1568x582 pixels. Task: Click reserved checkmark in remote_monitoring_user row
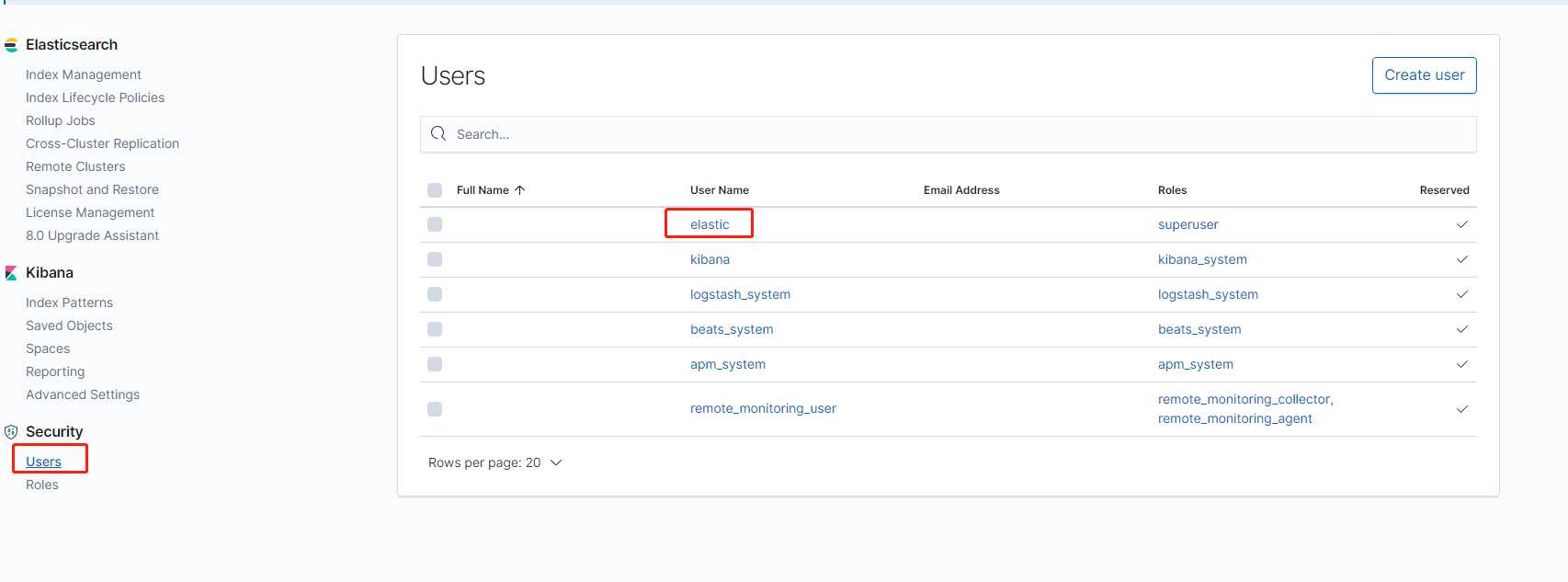1461,409
